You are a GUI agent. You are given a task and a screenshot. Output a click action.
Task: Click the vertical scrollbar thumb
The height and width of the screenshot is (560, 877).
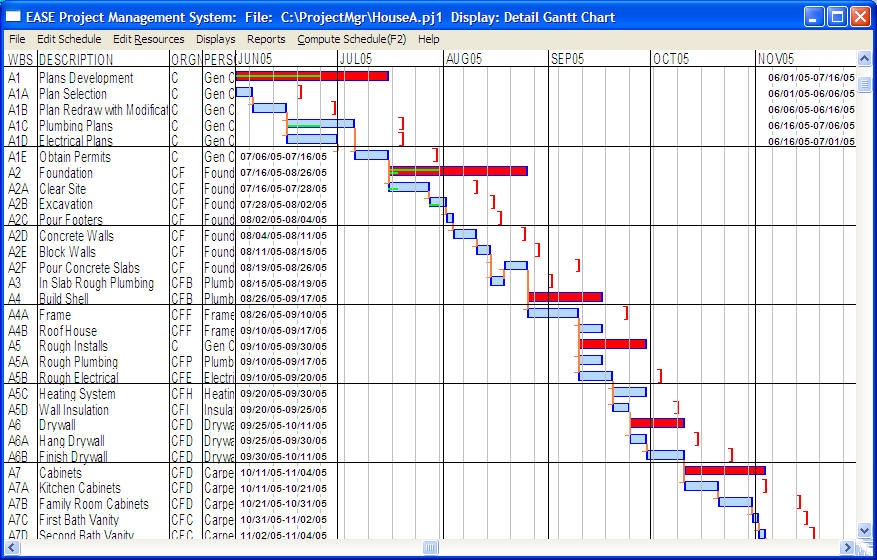[x=864, y=84]
